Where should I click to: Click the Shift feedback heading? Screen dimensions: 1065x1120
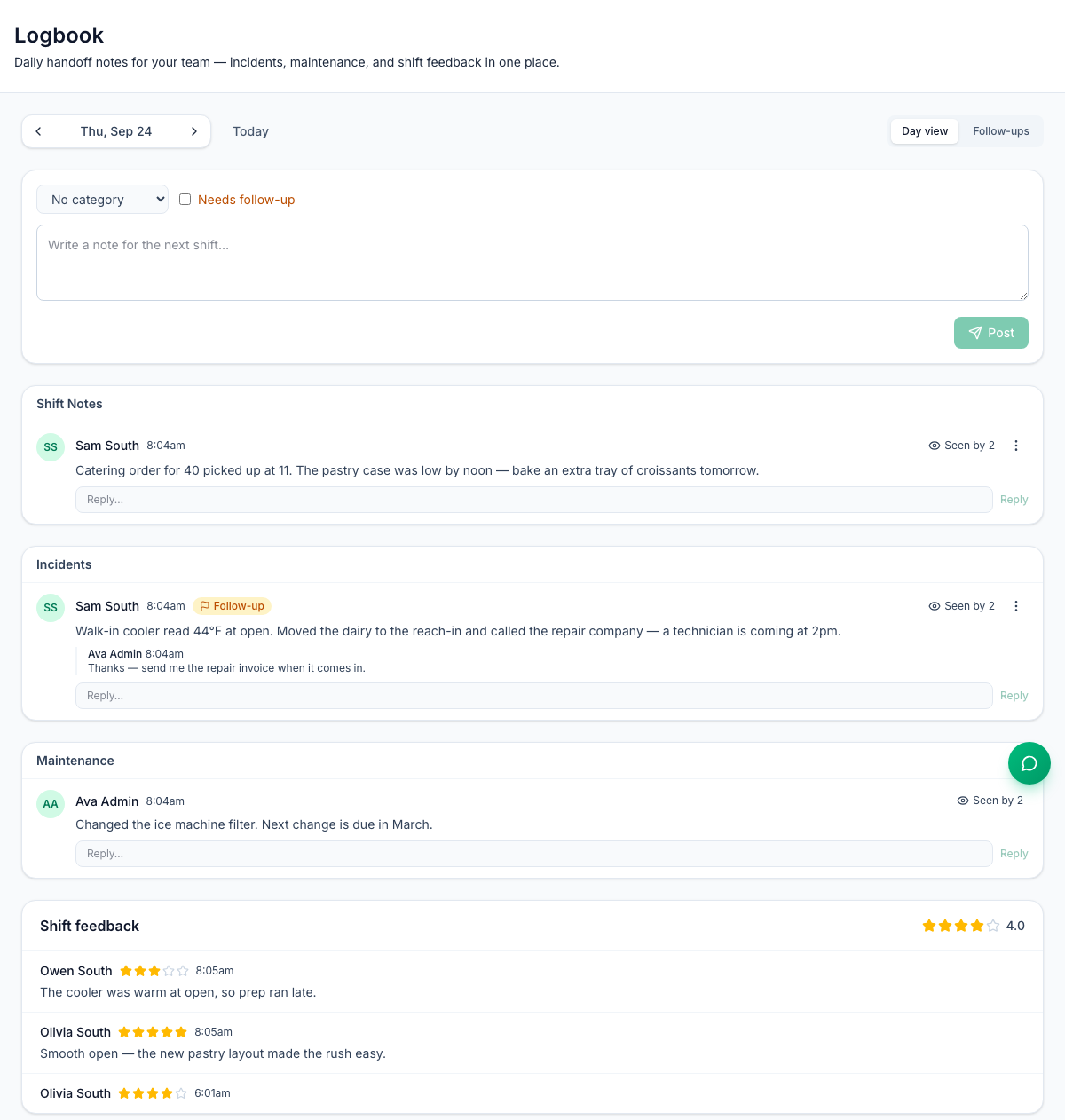coord(90,926)
